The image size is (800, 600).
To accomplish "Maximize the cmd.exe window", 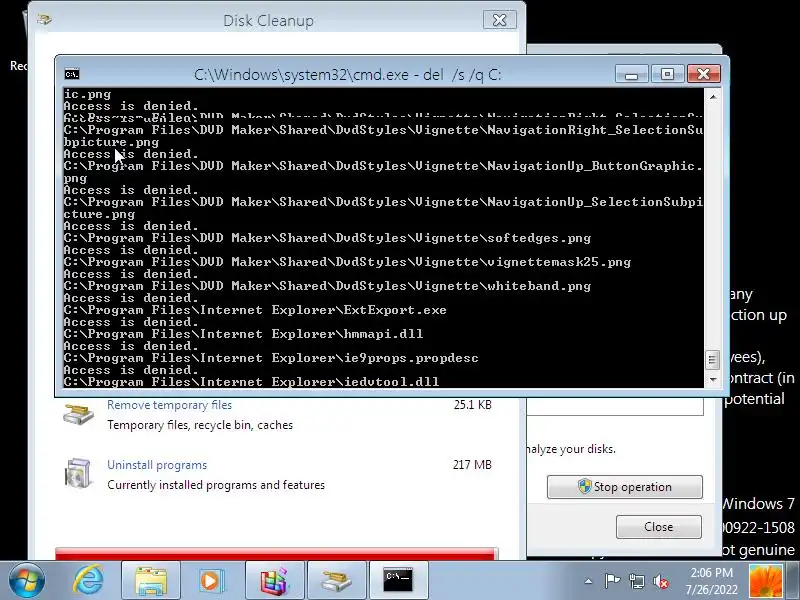I will coord(667,74).
